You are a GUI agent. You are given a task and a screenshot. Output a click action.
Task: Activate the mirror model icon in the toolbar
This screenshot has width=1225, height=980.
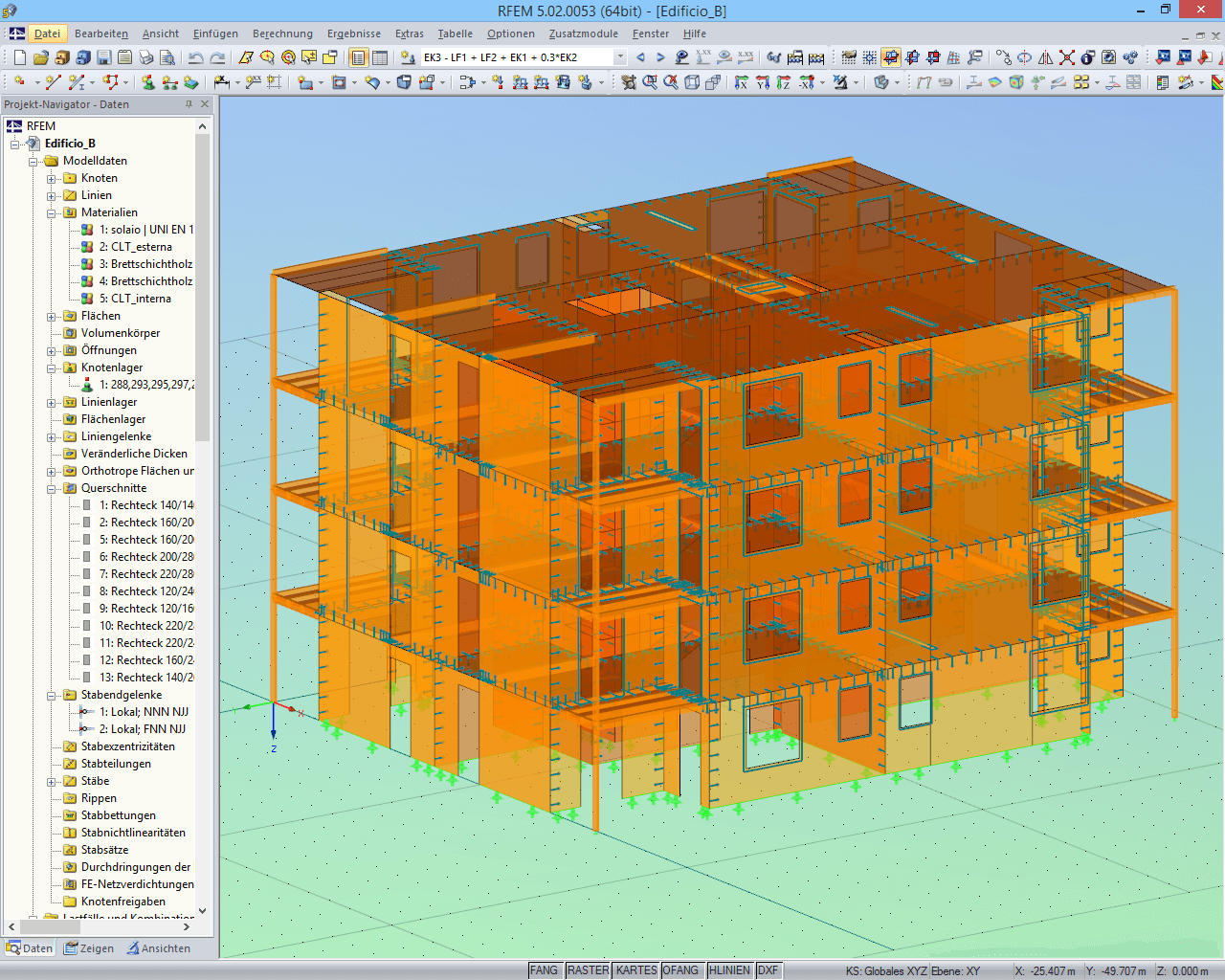click(1044, 57)
